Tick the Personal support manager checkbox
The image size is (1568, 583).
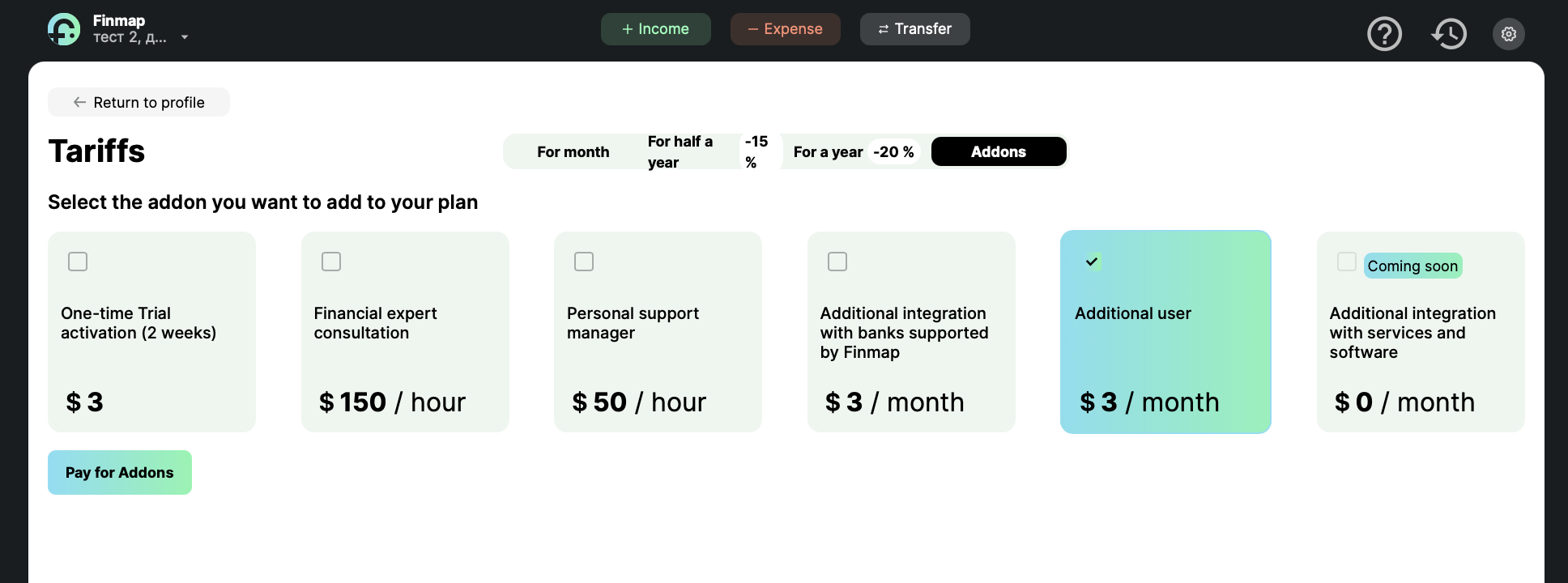[584, 262]
